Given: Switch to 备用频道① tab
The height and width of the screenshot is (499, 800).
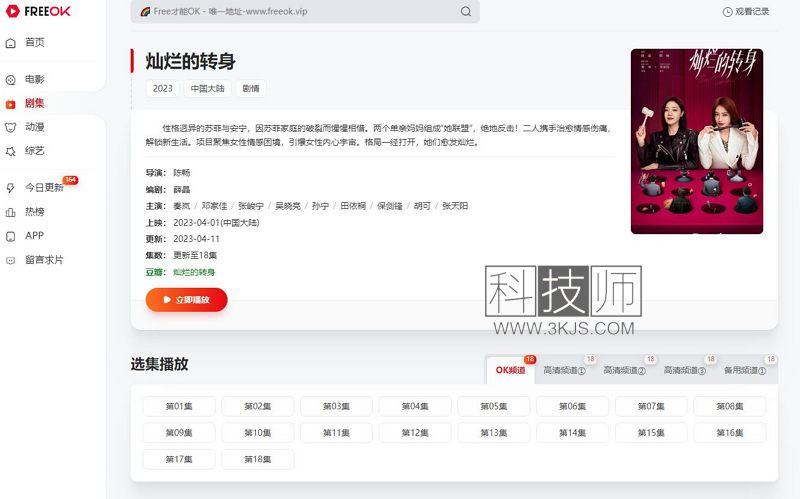Looking at the screenshot, I should (x=745, y=370).
